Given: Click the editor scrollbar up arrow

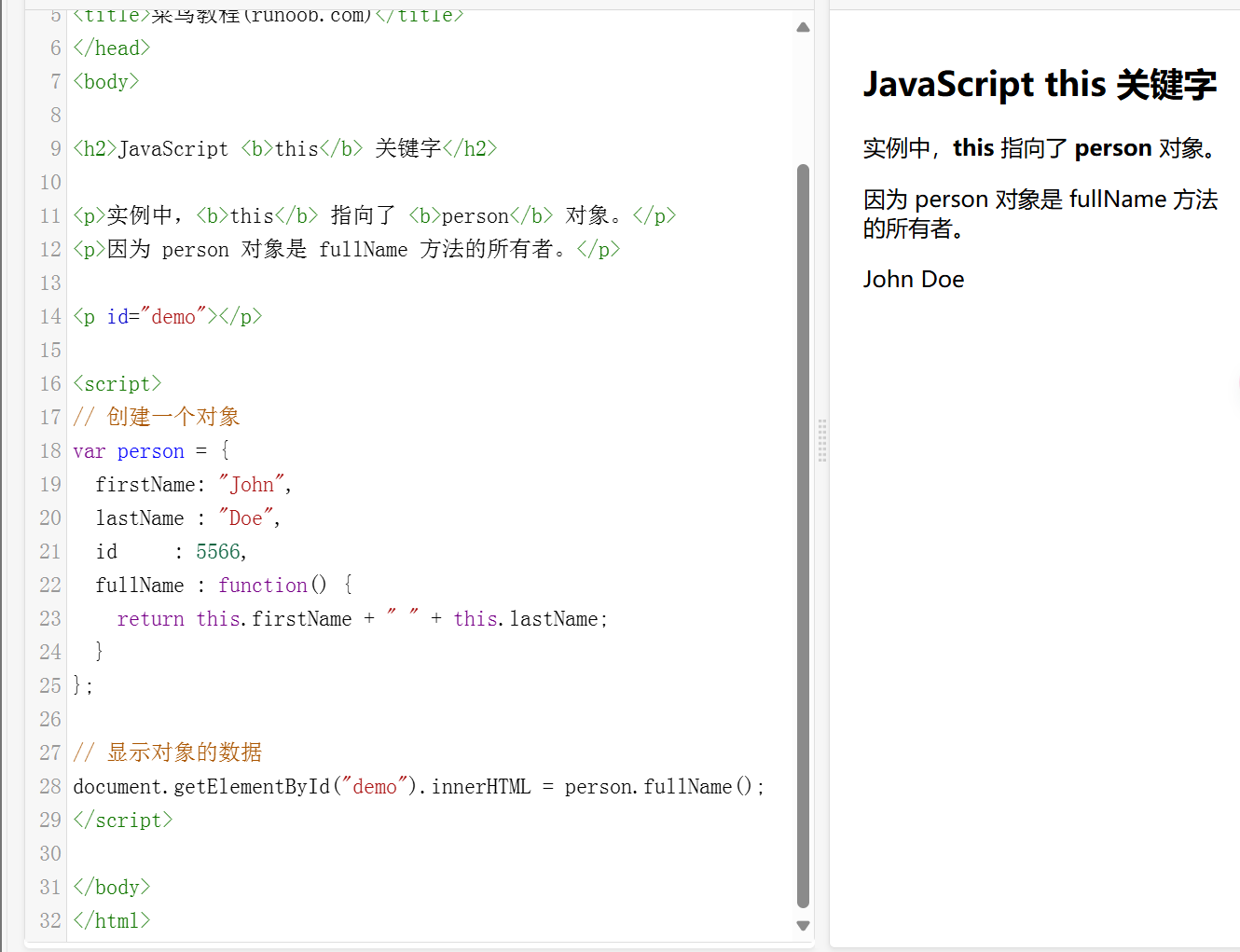Looking at the screenshot, I should point(803,28).
